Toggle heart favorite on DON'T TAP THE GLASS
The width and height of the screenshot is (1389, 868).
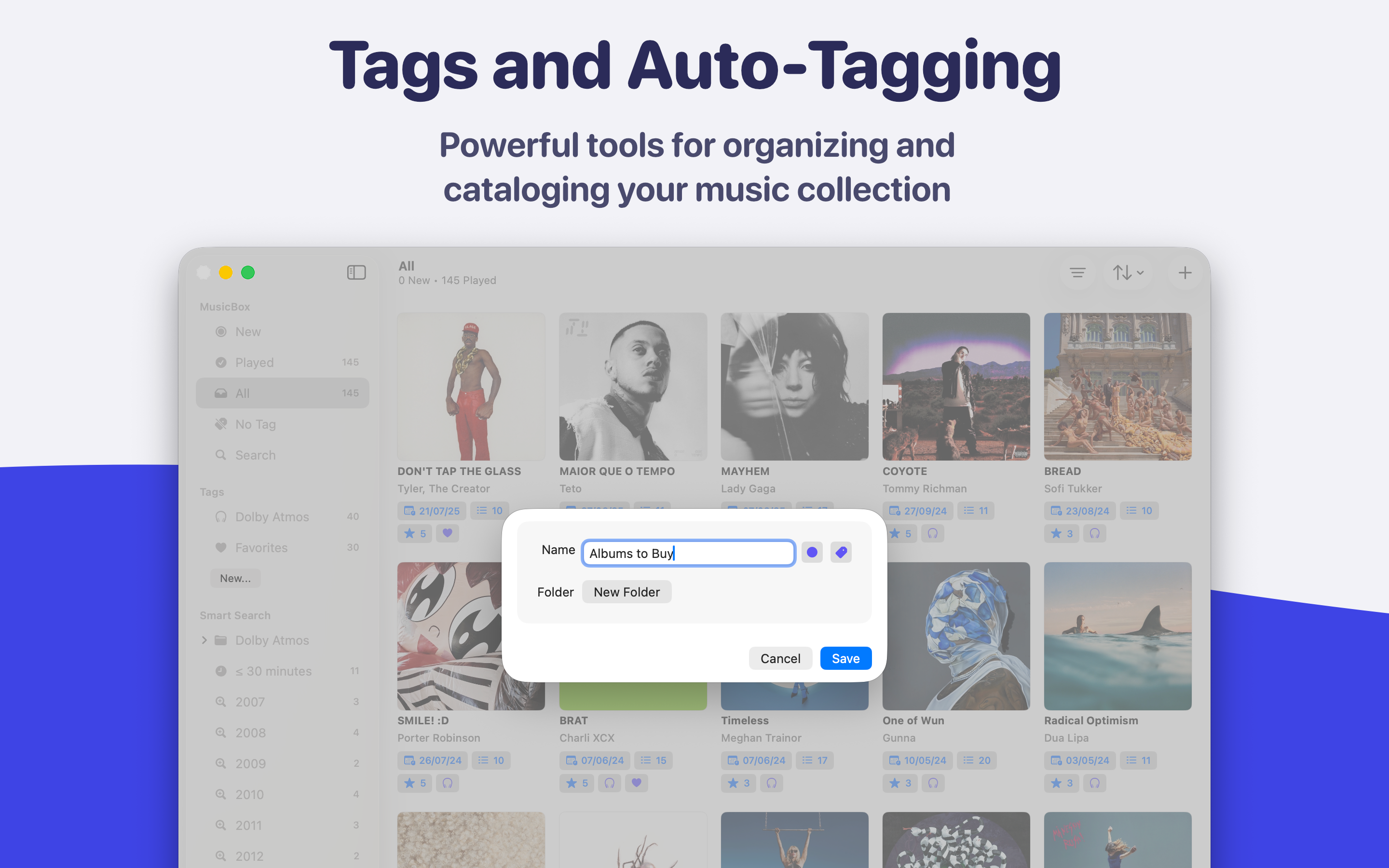[447, 533]
